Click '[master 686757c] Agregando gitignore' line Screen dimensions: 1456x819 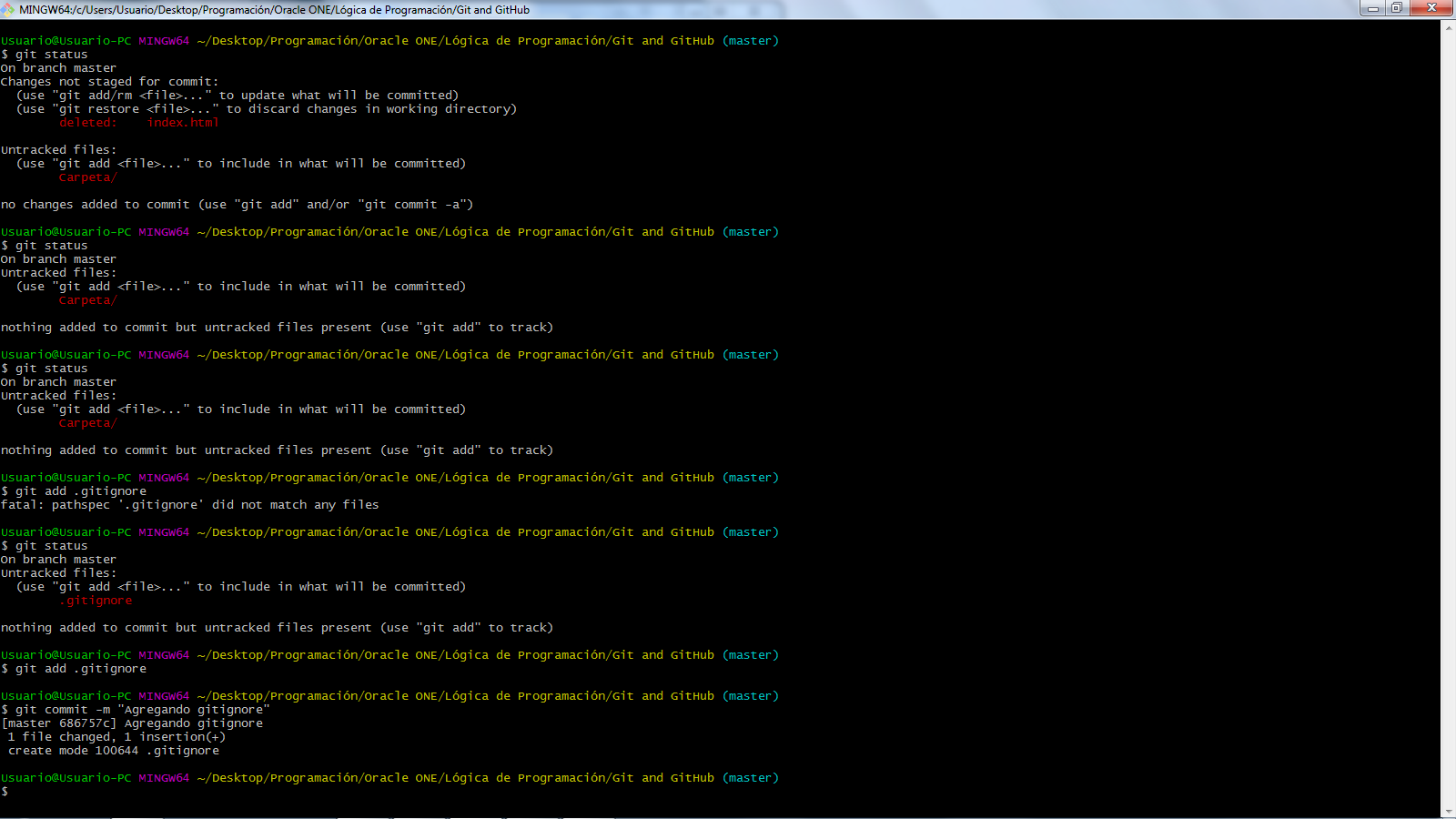[132, 723]
